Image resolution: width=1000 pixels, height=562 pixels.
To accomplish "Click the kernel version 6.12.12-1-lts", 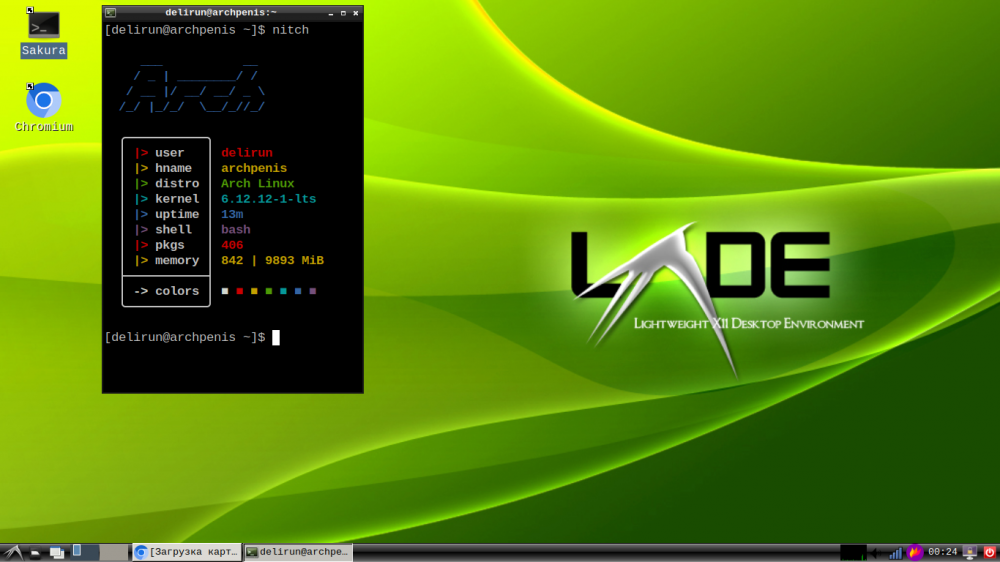I will point(268,199).
